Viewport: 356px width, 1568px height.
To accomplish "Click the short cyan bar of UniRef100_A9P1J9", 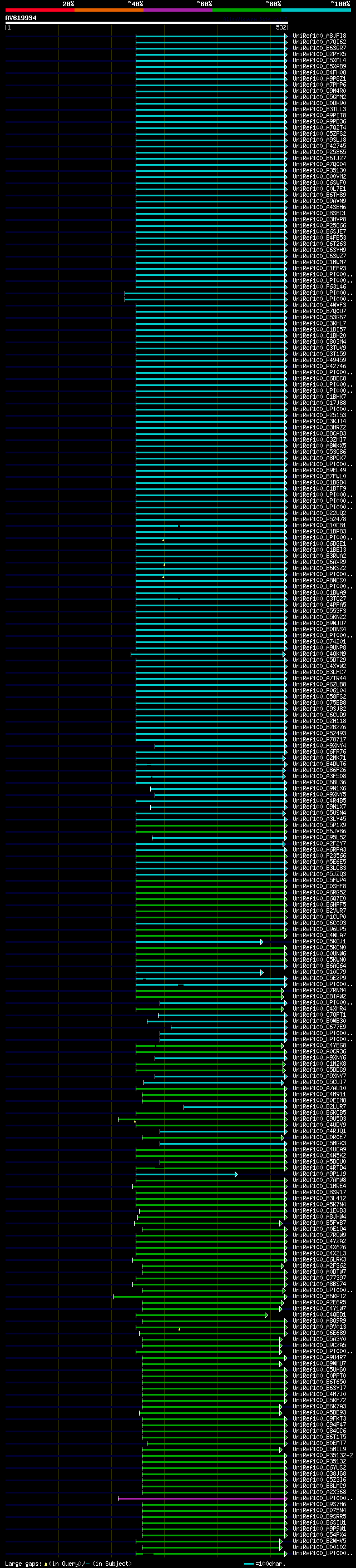I will point(187,1174).
